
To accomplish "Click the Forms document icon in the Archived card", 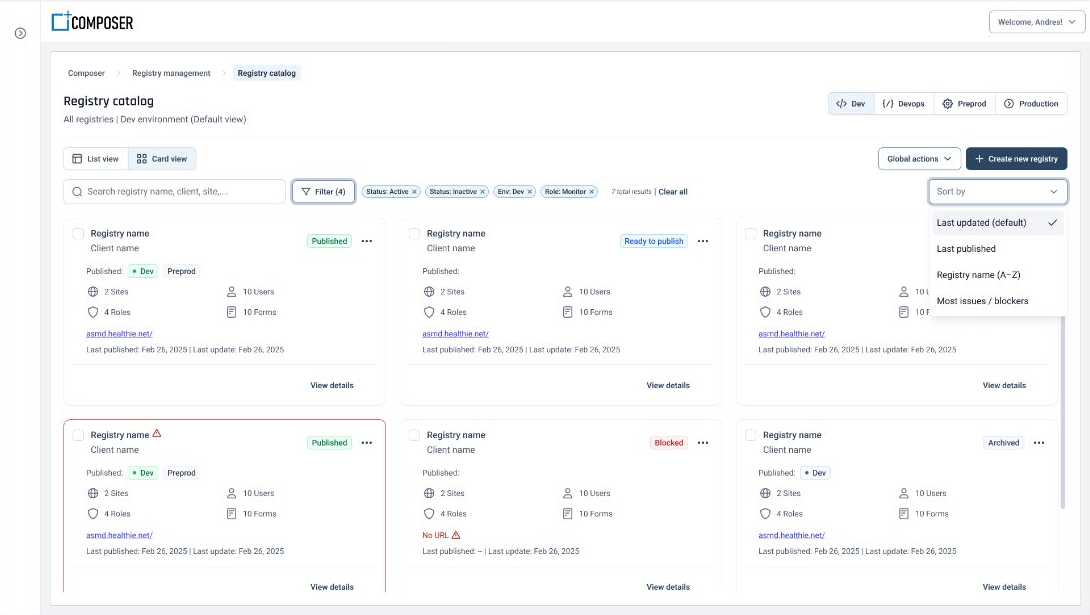I will [x=904, y=514].
